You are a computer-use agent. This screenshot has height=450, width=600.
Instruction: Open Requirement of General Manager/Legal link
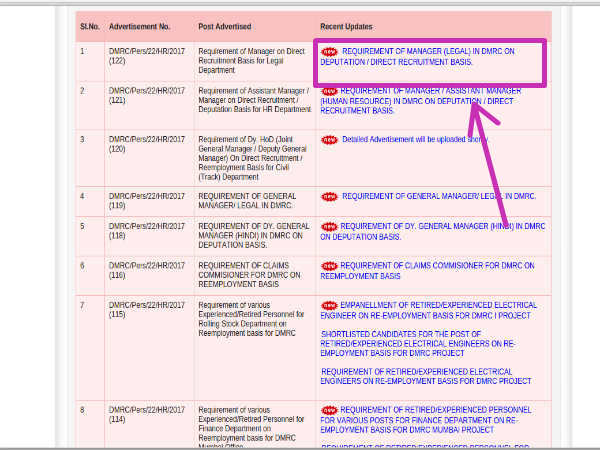439,196
